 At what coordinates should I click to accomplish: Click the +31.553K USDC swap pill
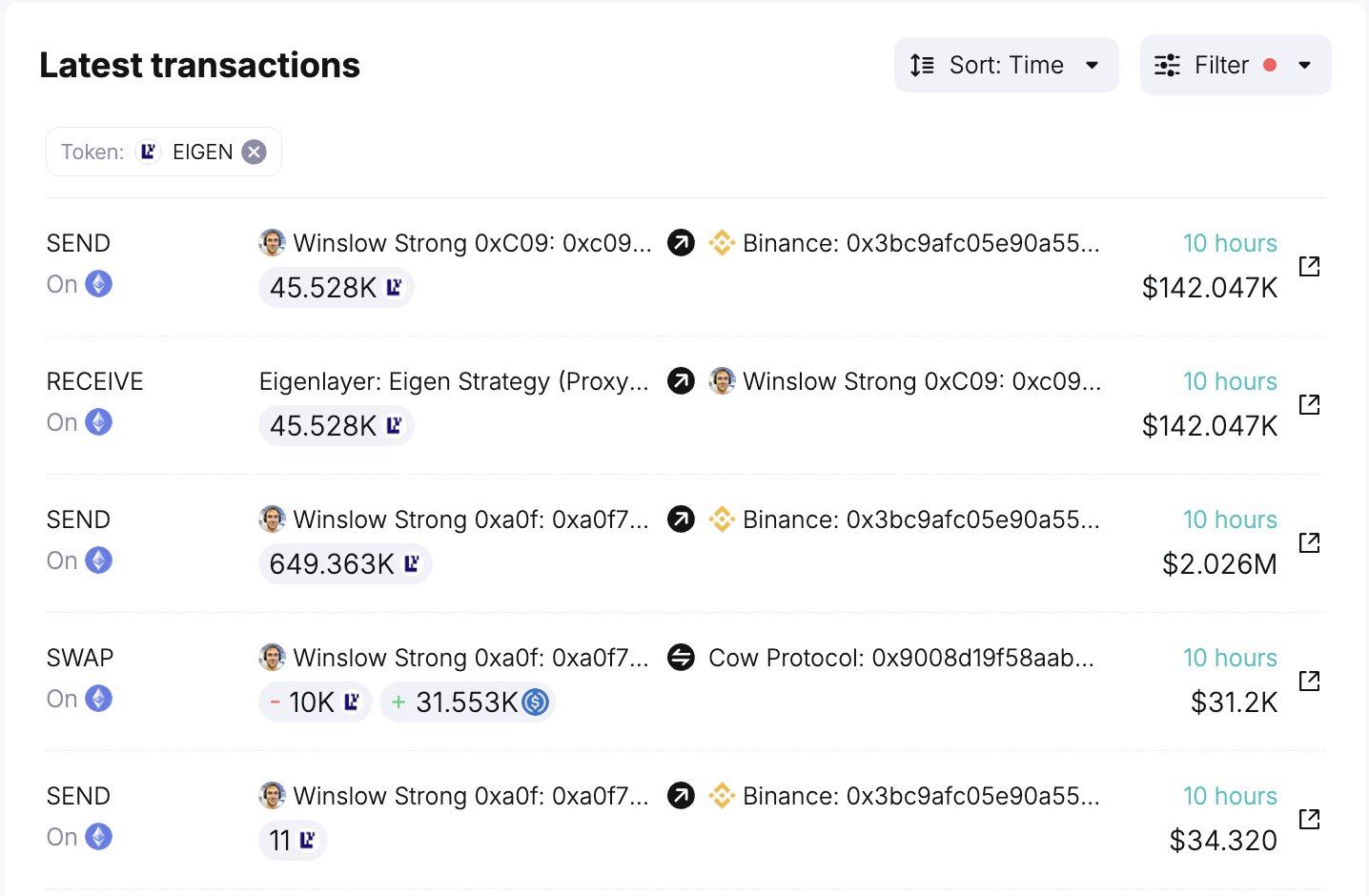tap(467, 703)
